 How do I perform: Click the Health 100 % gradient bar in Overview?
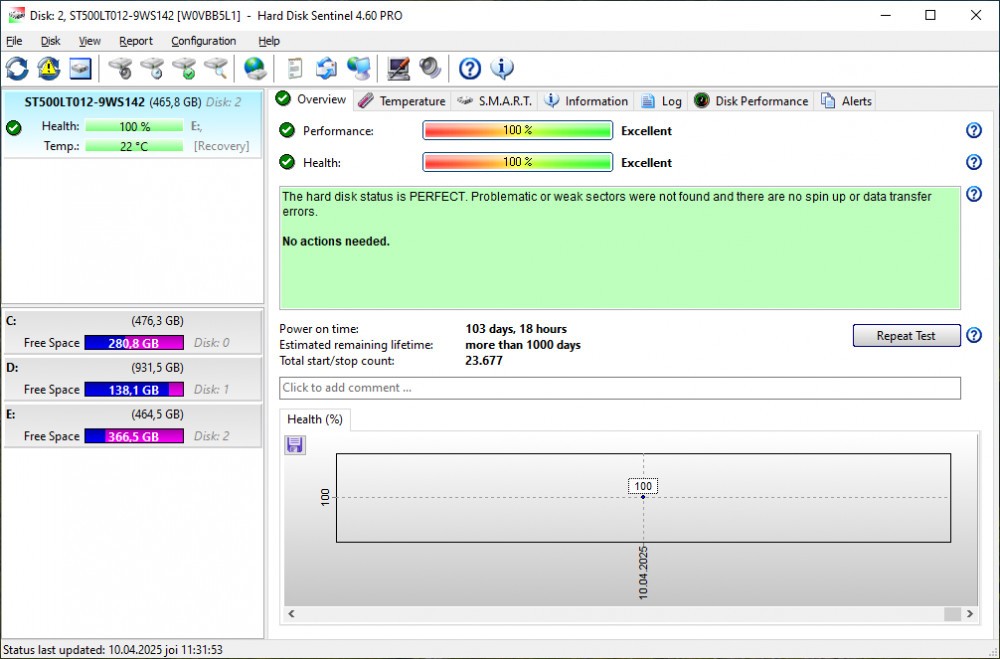tap(517, 162)
